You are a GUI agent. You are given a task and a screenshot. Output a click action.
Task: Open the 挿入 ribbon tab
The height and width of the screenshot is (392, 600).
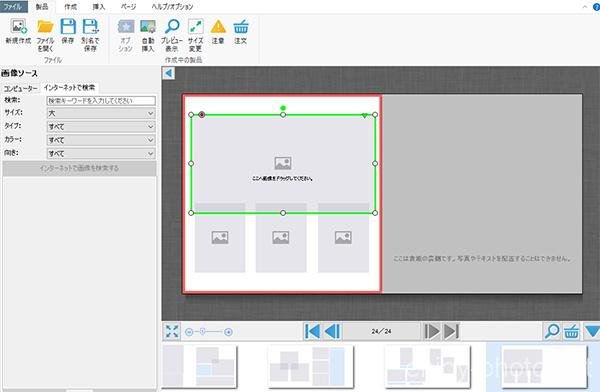(99, 7)
